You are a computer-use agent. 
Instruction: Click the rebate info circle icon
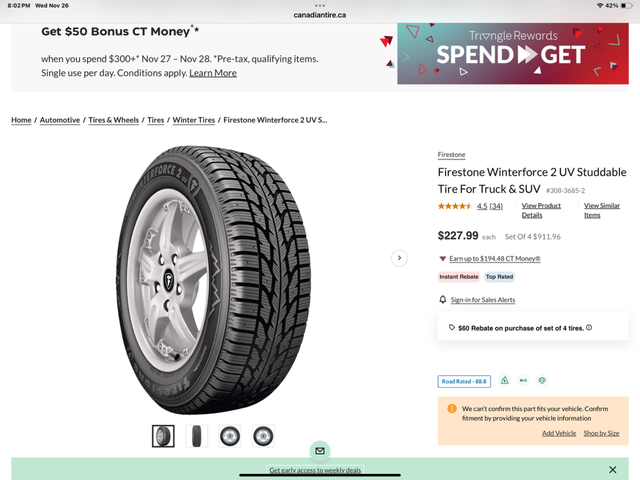click(x=589, y=327)
